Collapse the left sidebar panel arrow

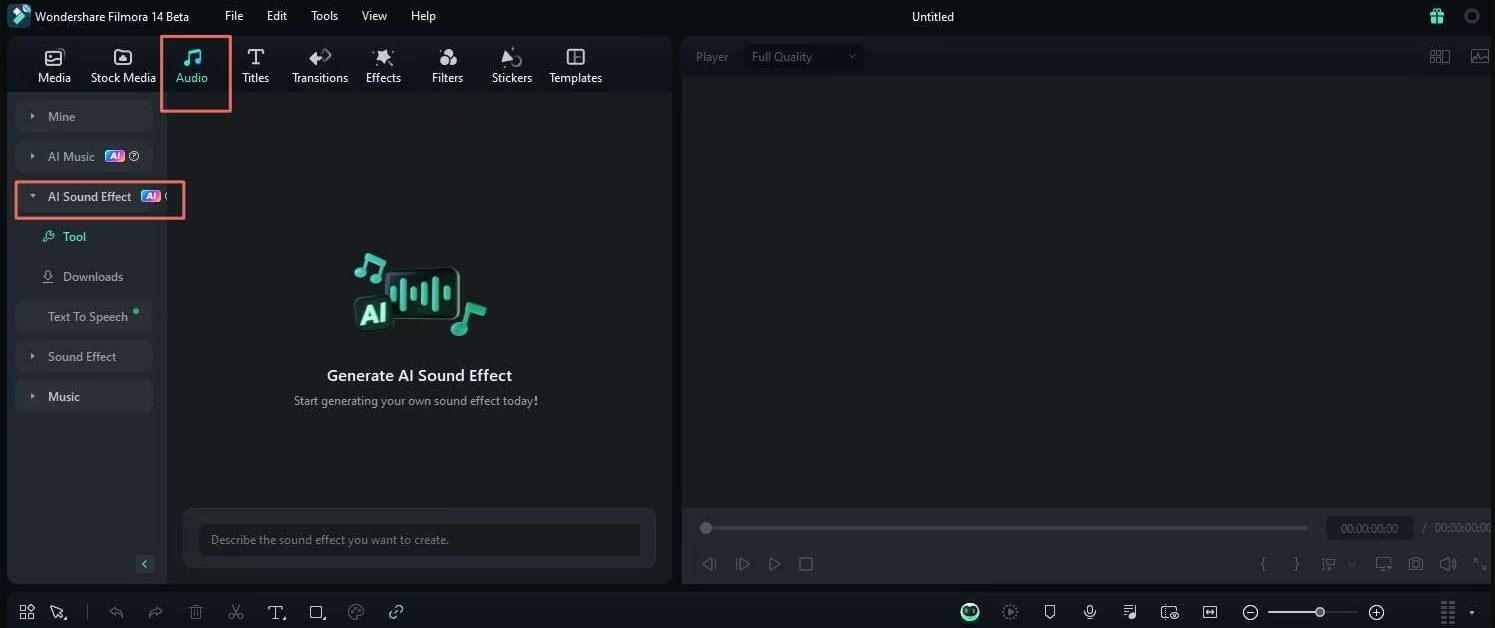(145, 564)
